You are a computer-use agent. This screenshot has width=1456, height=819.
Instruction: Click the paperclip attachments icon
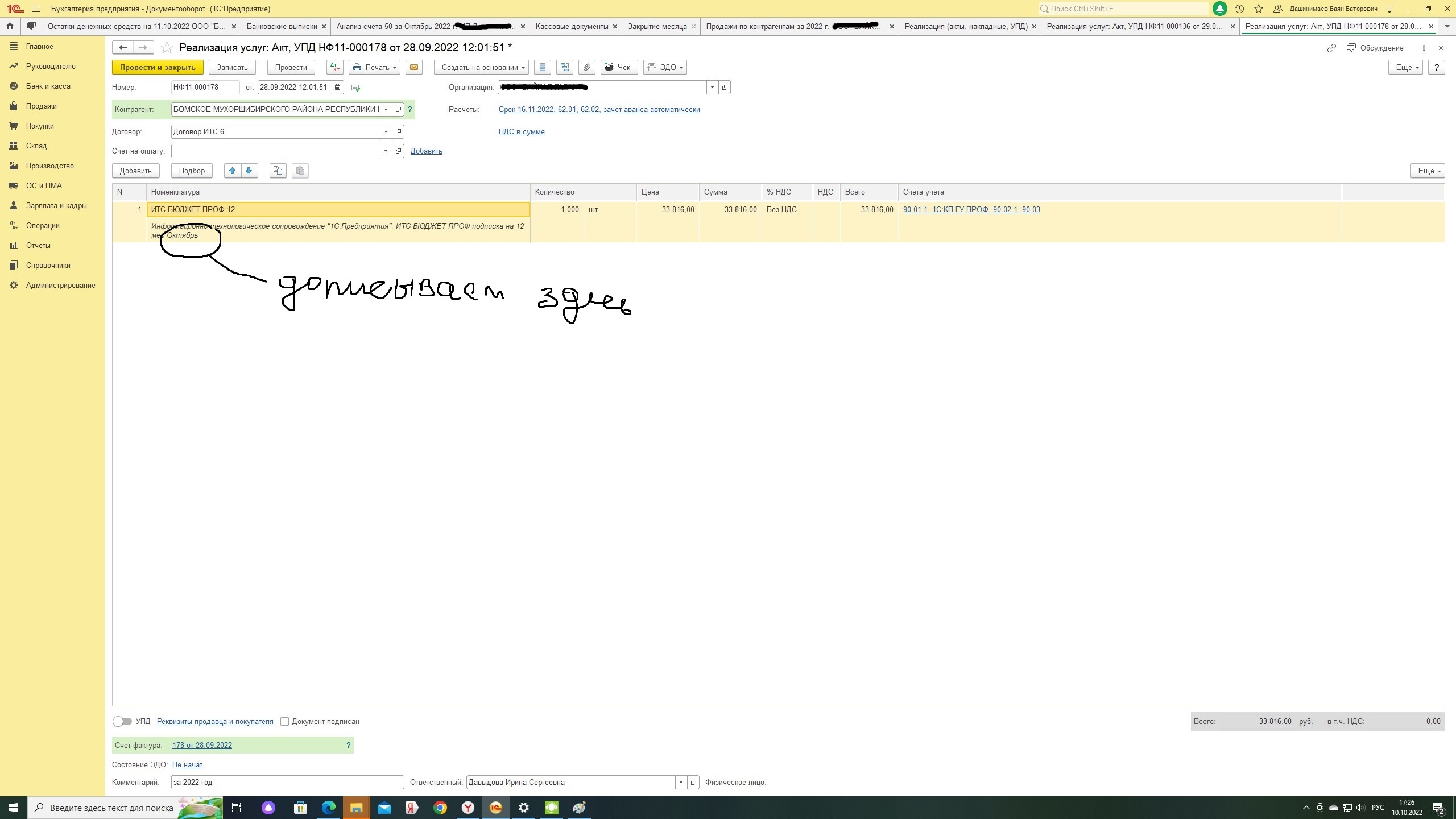587,67
